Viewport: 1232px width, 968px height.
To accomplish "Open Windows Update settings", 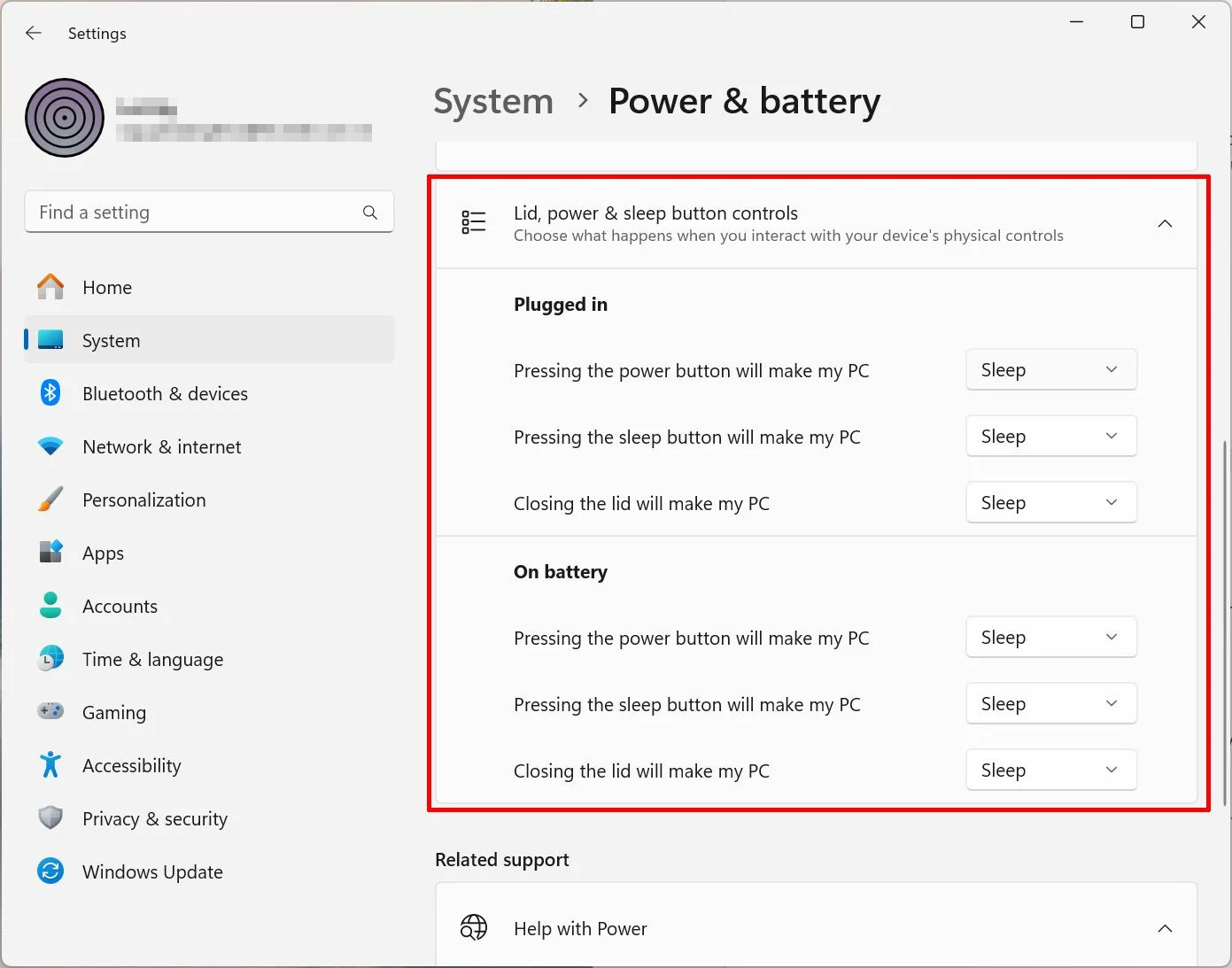I will [152, 871].
